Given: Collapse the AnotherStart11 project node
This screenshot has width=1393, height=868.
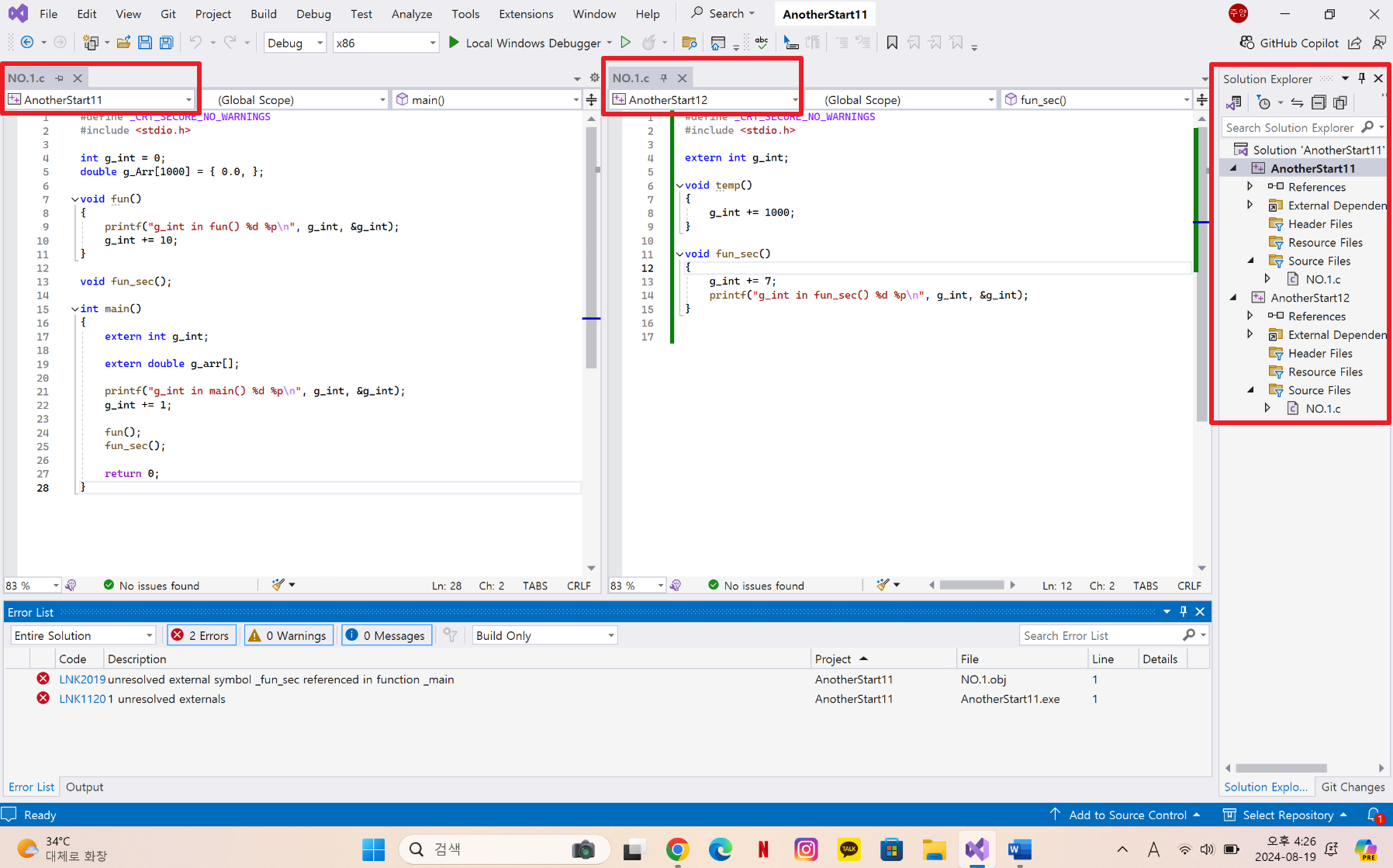Looking at the screenshot, I should tap(1233, 168).
